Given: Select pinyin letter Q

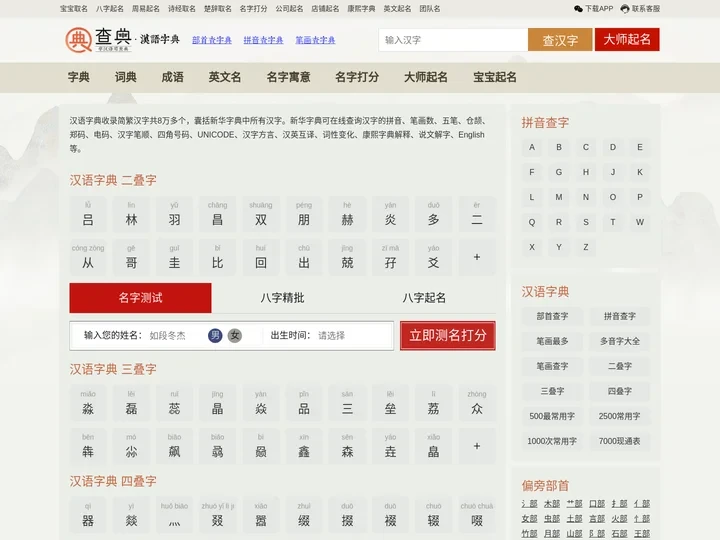Looking at the screenshot, I should (x=532, y=222).
